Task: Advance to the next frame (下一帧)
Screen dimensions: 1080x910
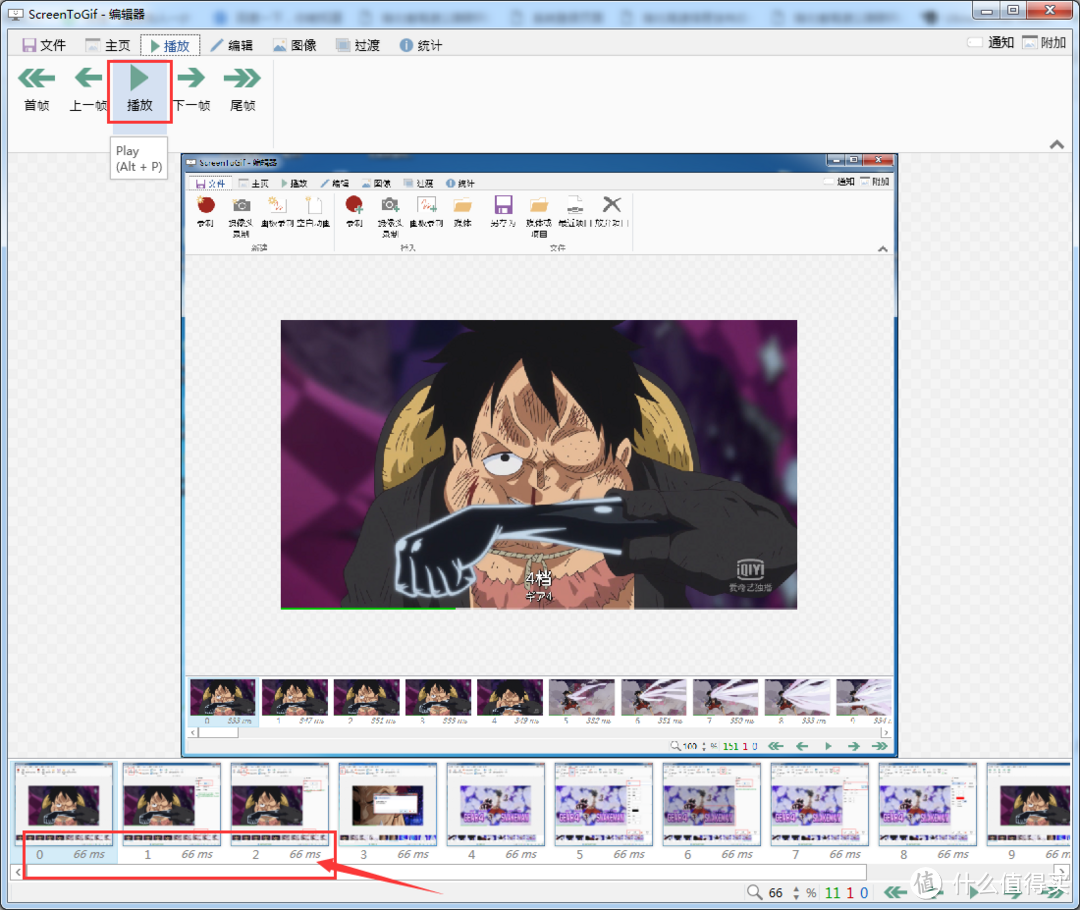Action: coord(191,88)
